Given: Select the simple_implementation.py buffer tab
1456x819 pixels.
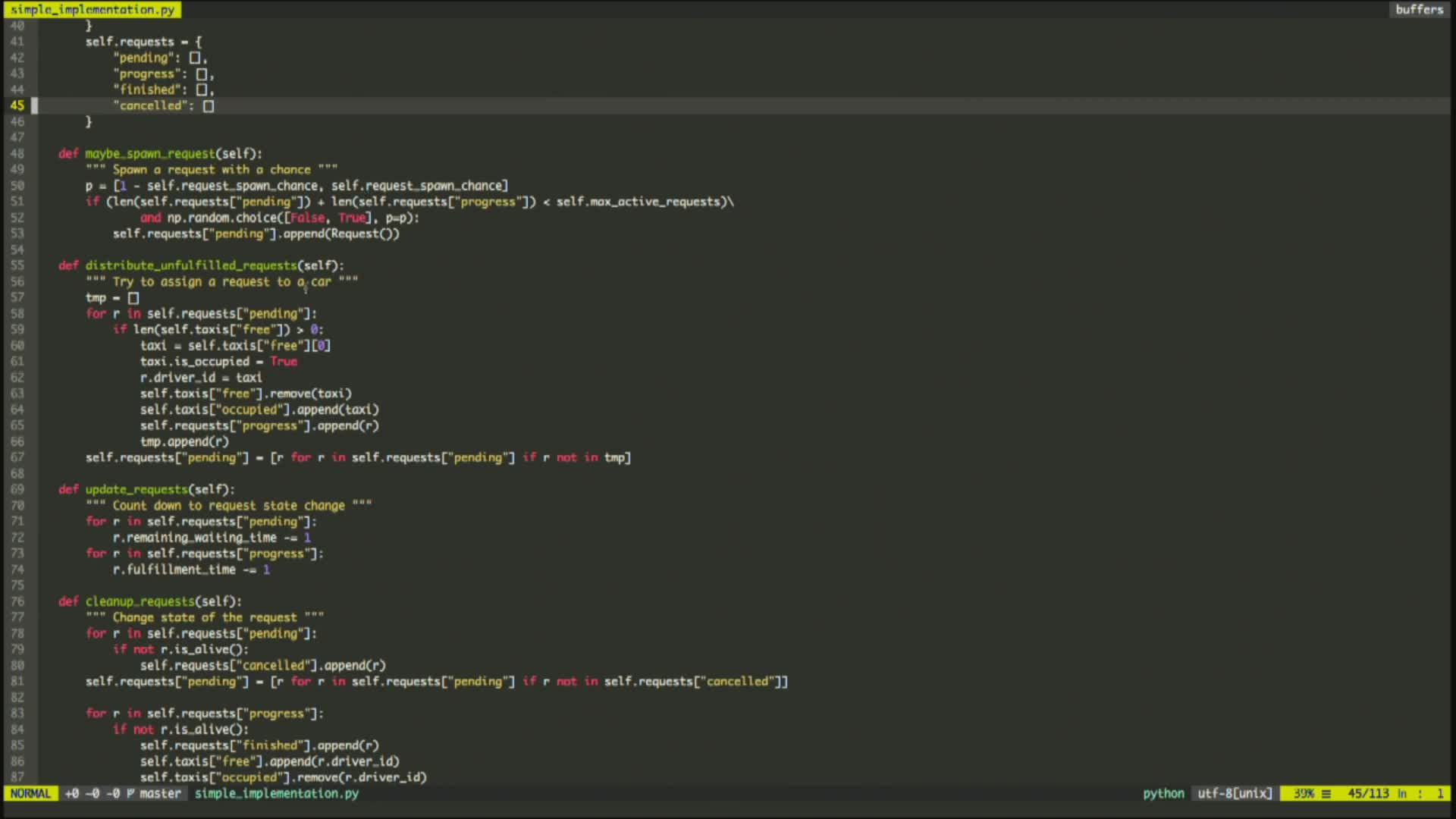Looking at the screenshot, I should (x=93, y=9).
